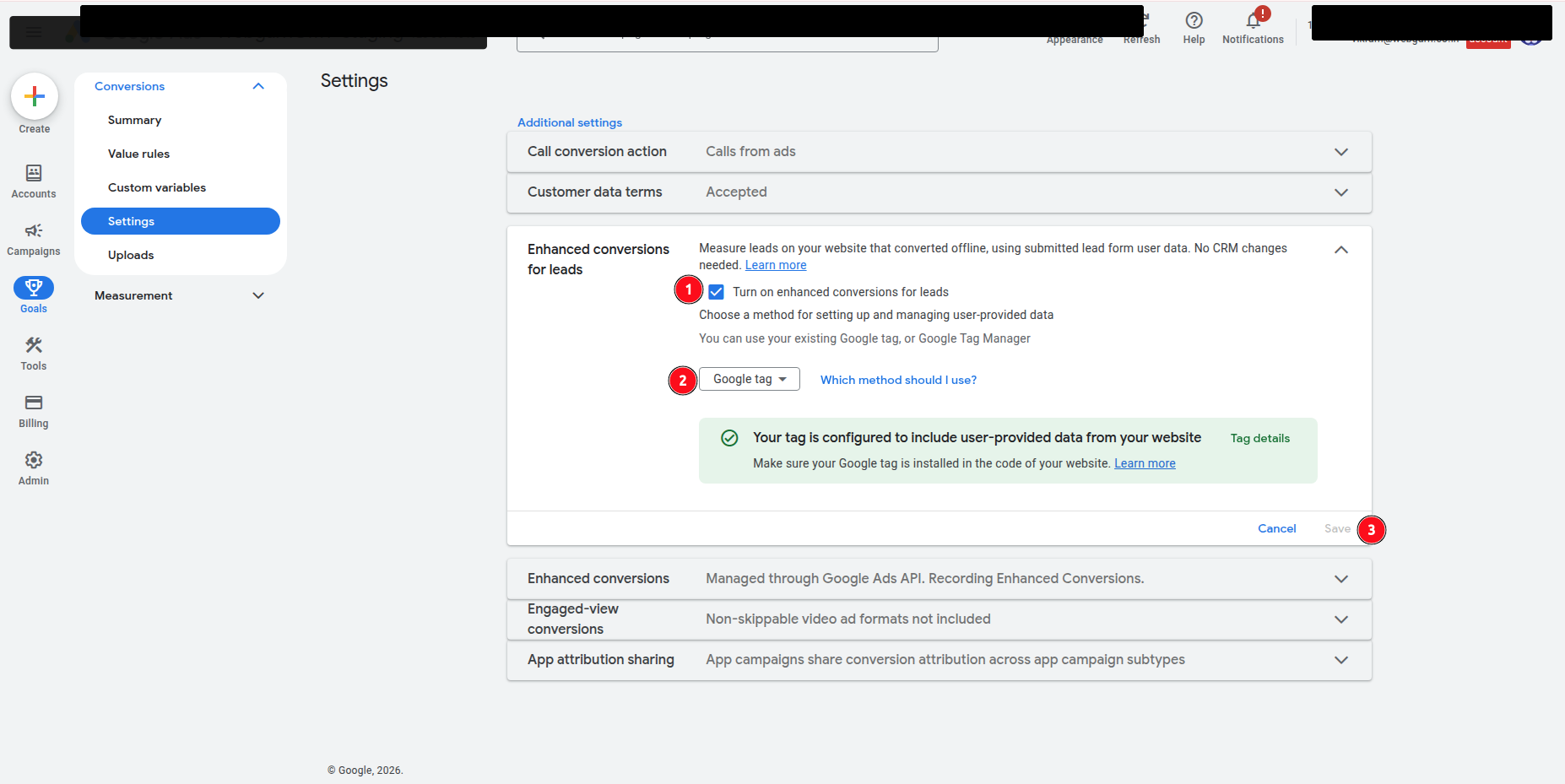Click the Settings page heading
The image size is (1565, 784).
click(x=354, y=81)
